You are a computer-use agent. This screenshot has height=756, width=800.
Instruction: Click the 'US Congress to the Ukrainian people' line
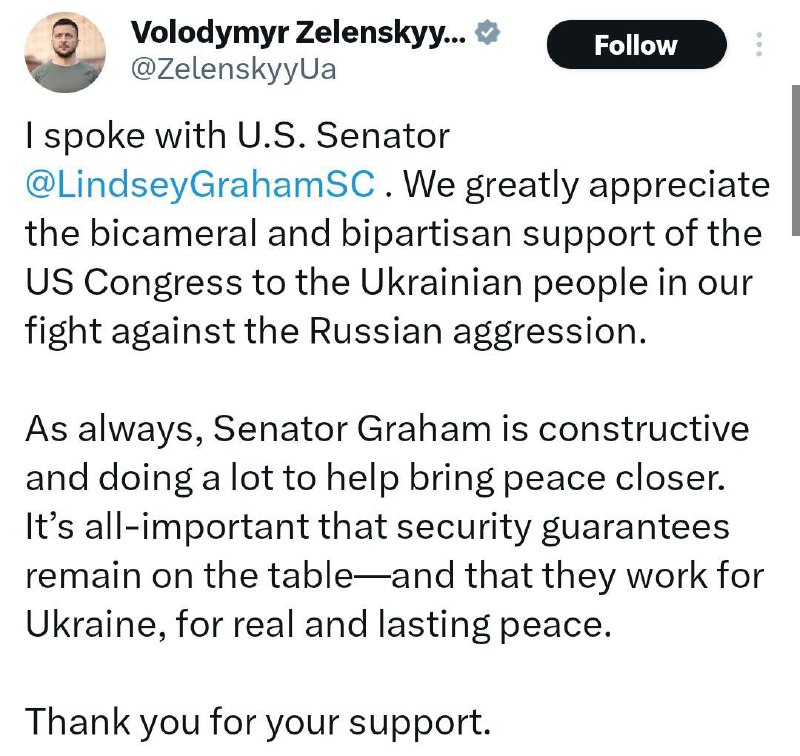click(x=389, y=283)
